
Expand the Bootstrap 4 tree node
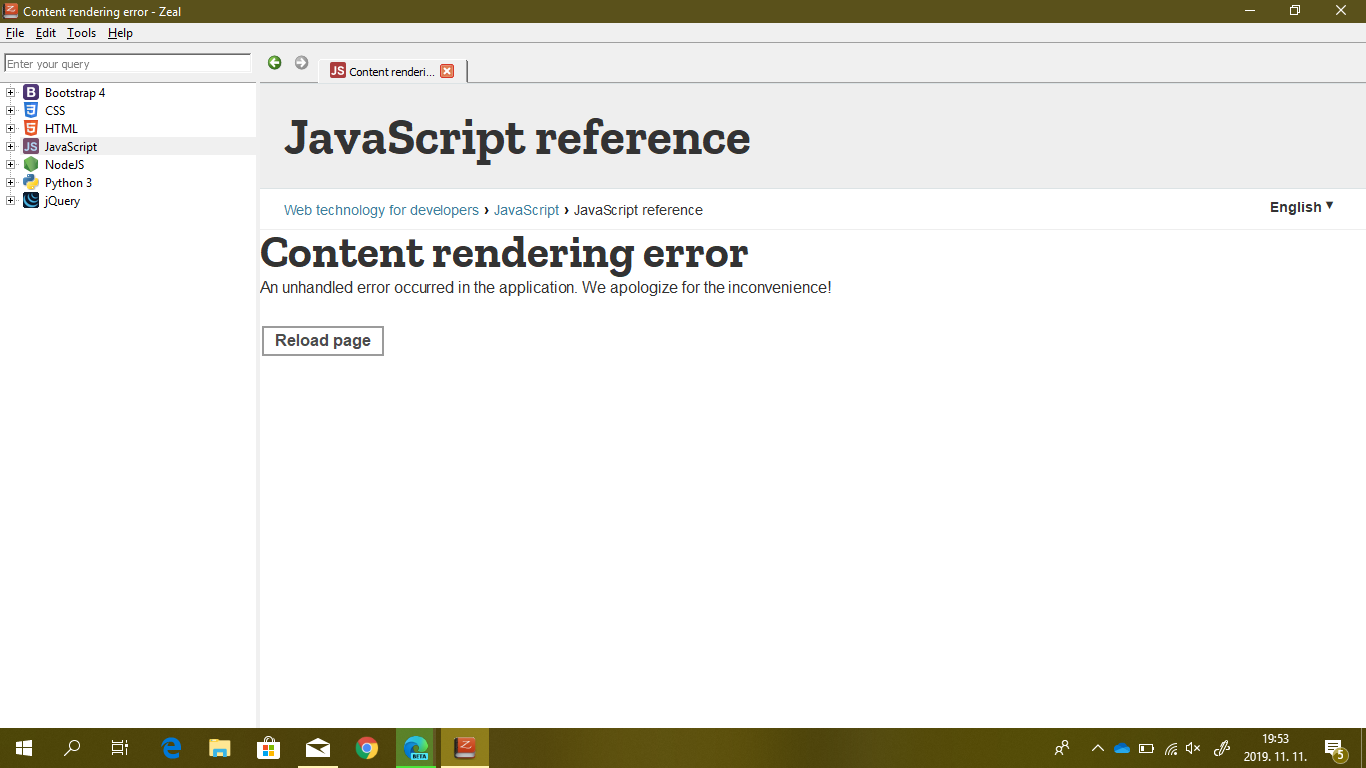pos(10,92)
